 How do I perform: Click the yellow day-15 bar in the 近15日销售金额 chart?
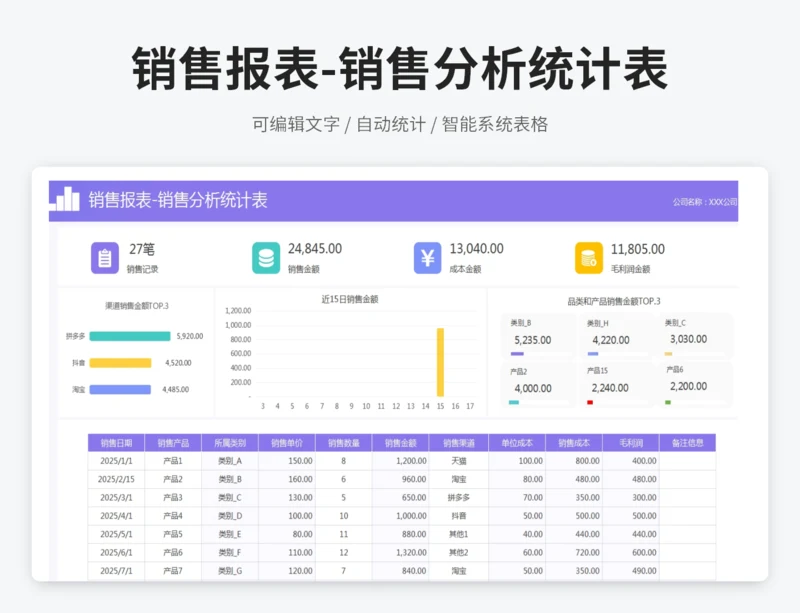click(x=440, y=362)
